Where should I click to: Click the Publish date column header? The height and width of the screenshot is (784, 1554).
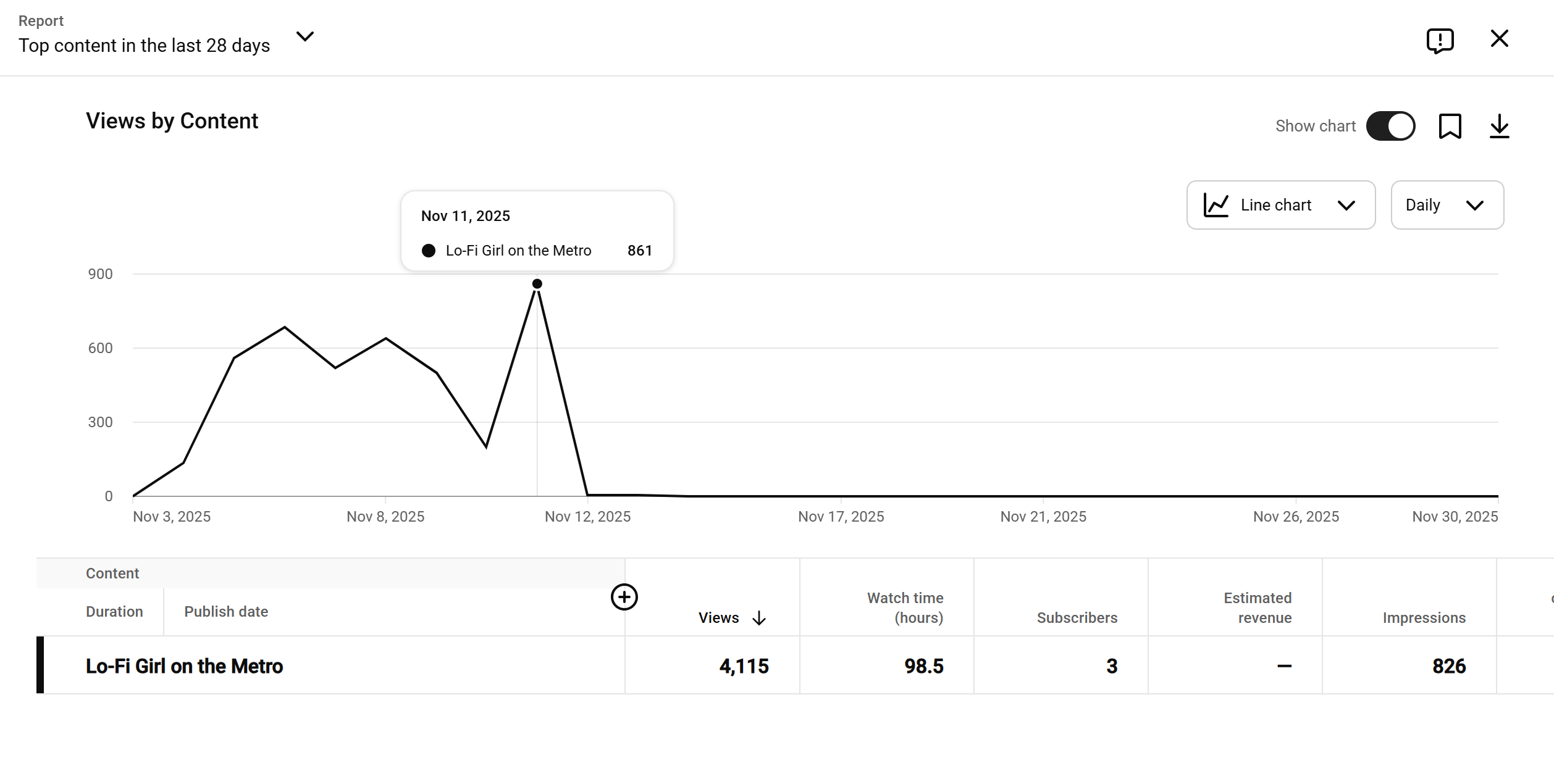(226, 612)
